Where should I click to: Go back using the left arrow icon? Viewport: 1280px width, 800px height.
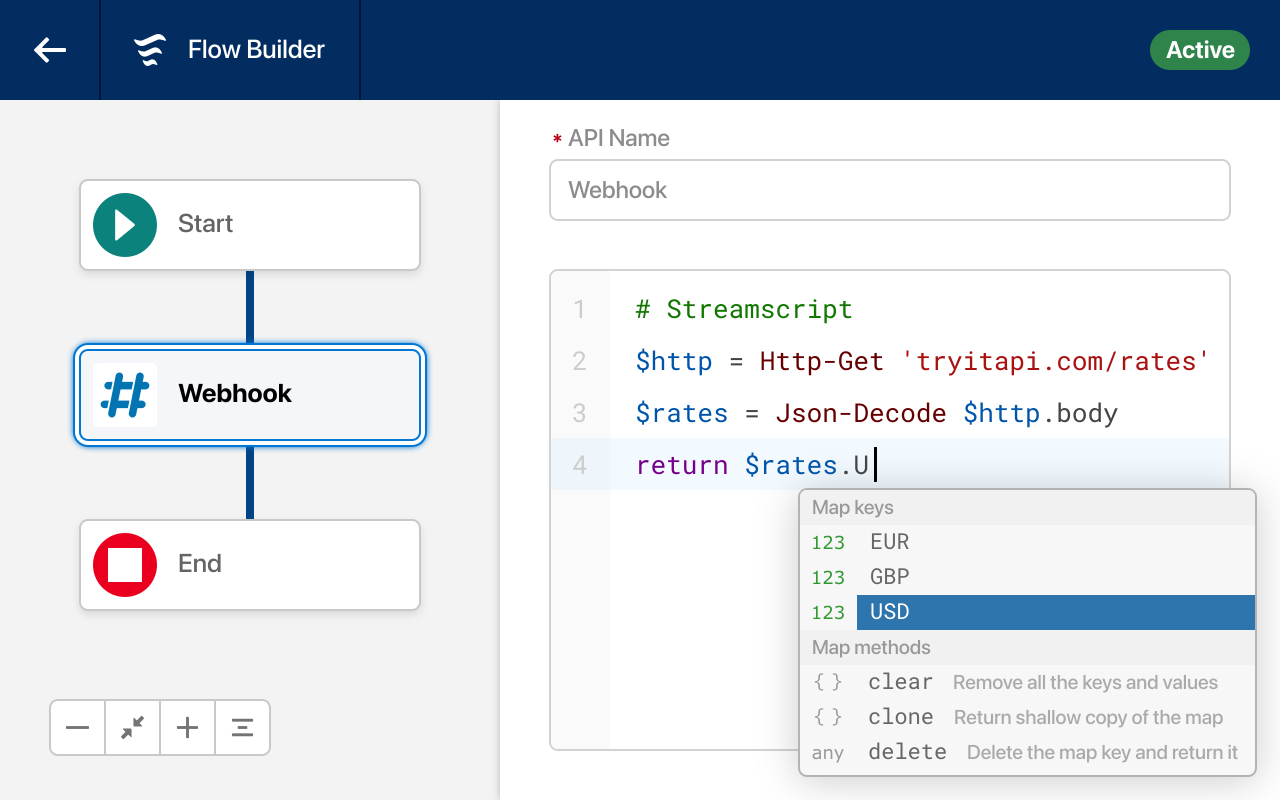[x=50, y=50]
